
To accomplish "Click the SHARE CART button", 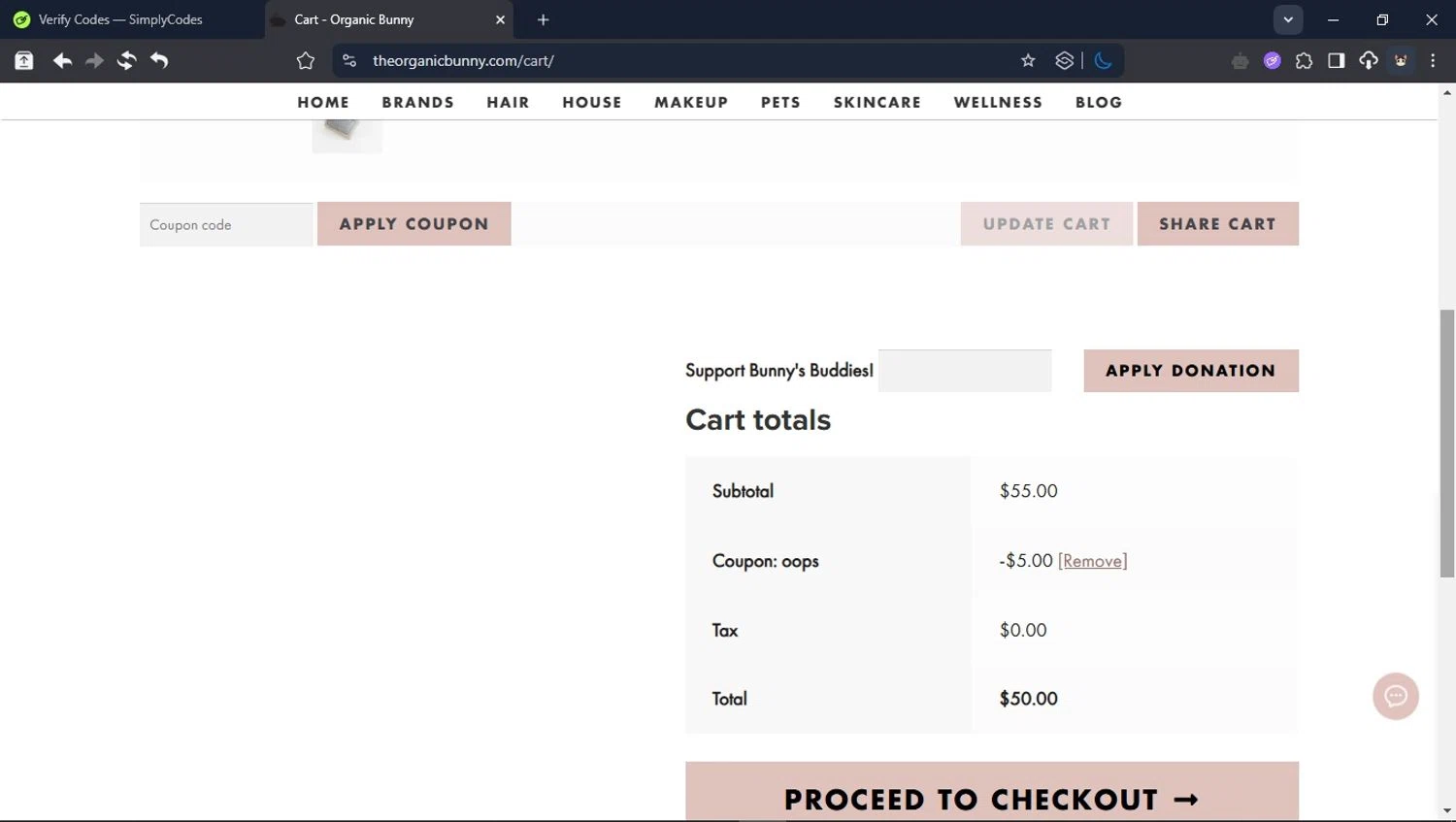I will pyautogui.click(x=1218, y=223).
